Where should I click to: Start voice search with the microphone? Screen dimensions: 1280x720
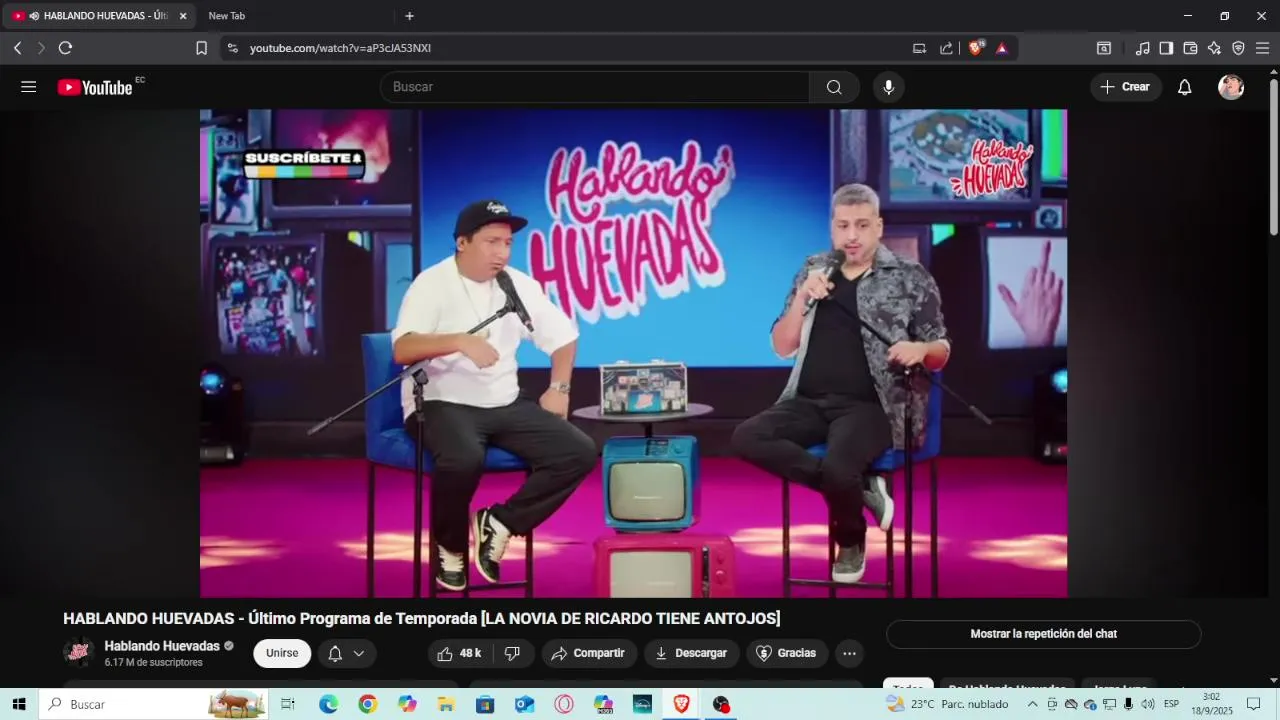pyautogui.click(x=888, y=87)
